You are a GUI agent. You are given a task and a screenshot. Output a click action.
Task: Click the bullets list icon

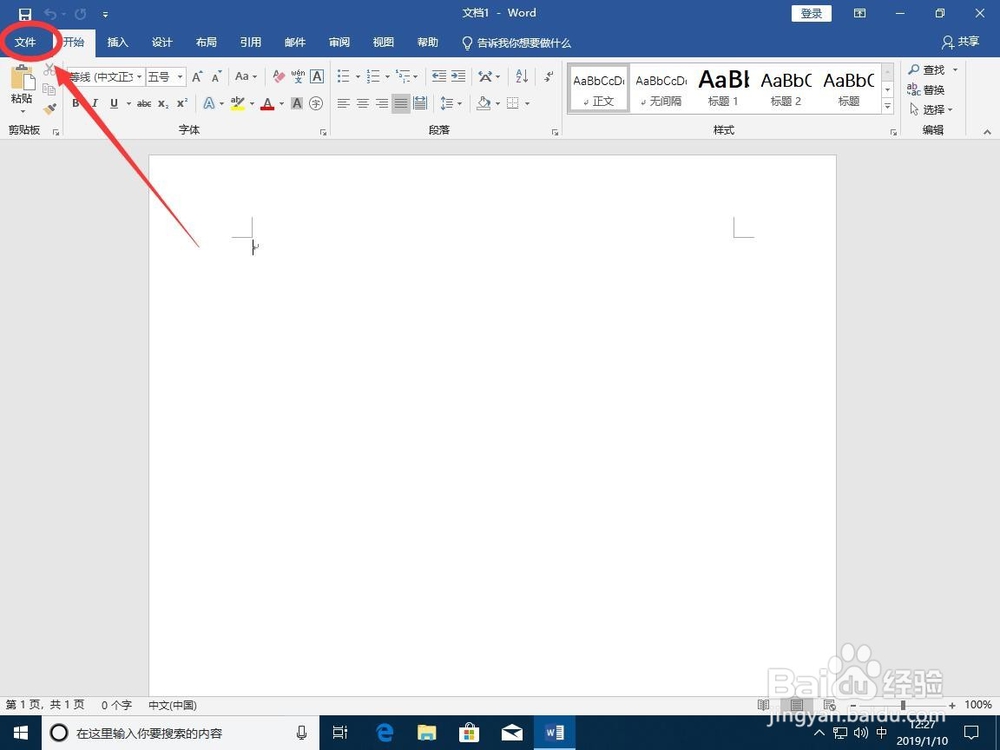pyautogui.click(x=344, y=77)
